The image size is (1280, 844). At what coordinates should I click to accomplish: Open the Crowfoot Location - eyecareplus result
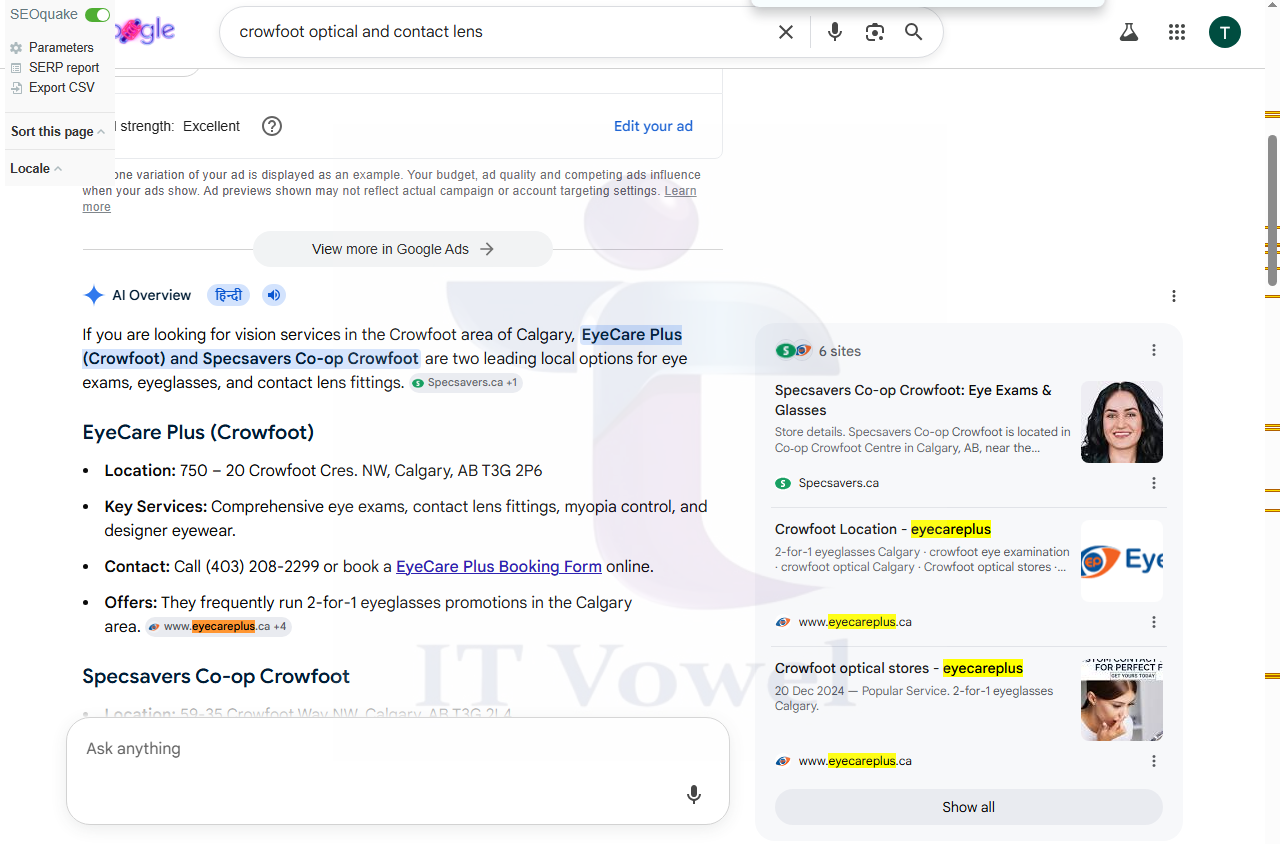[x=883, y=529]
